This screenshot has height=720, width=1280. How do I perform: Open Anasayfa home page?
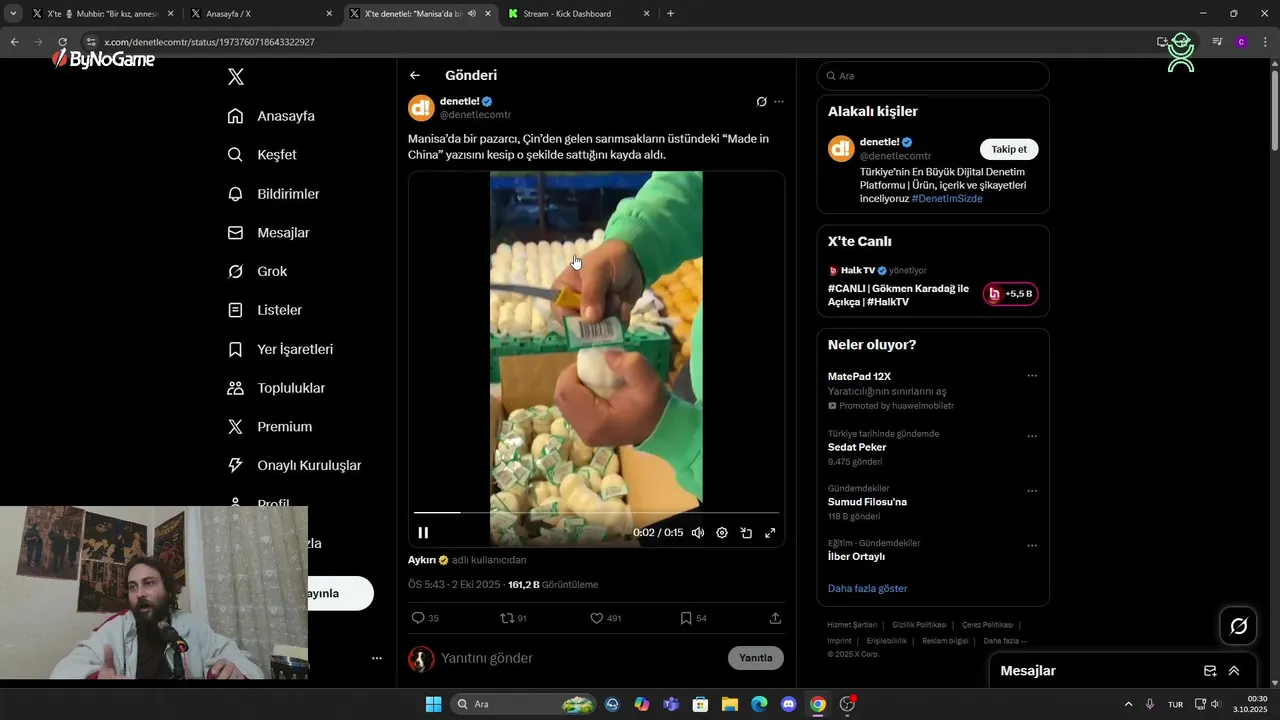tap(271, 116)
